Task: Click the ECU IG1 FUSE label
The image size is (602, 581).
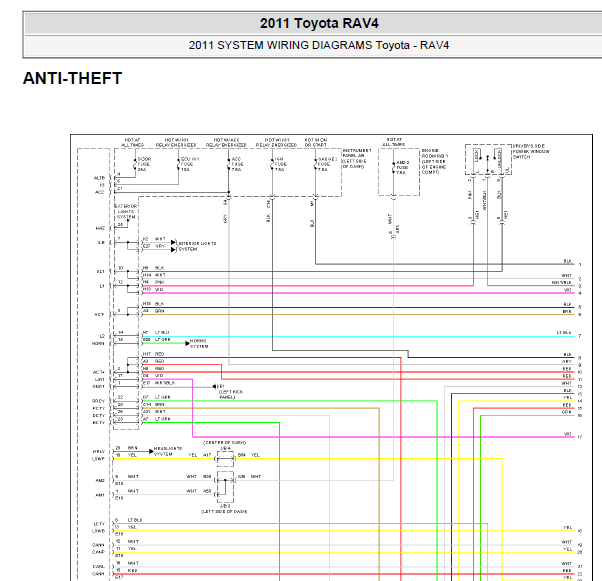Action: point(190,164)
